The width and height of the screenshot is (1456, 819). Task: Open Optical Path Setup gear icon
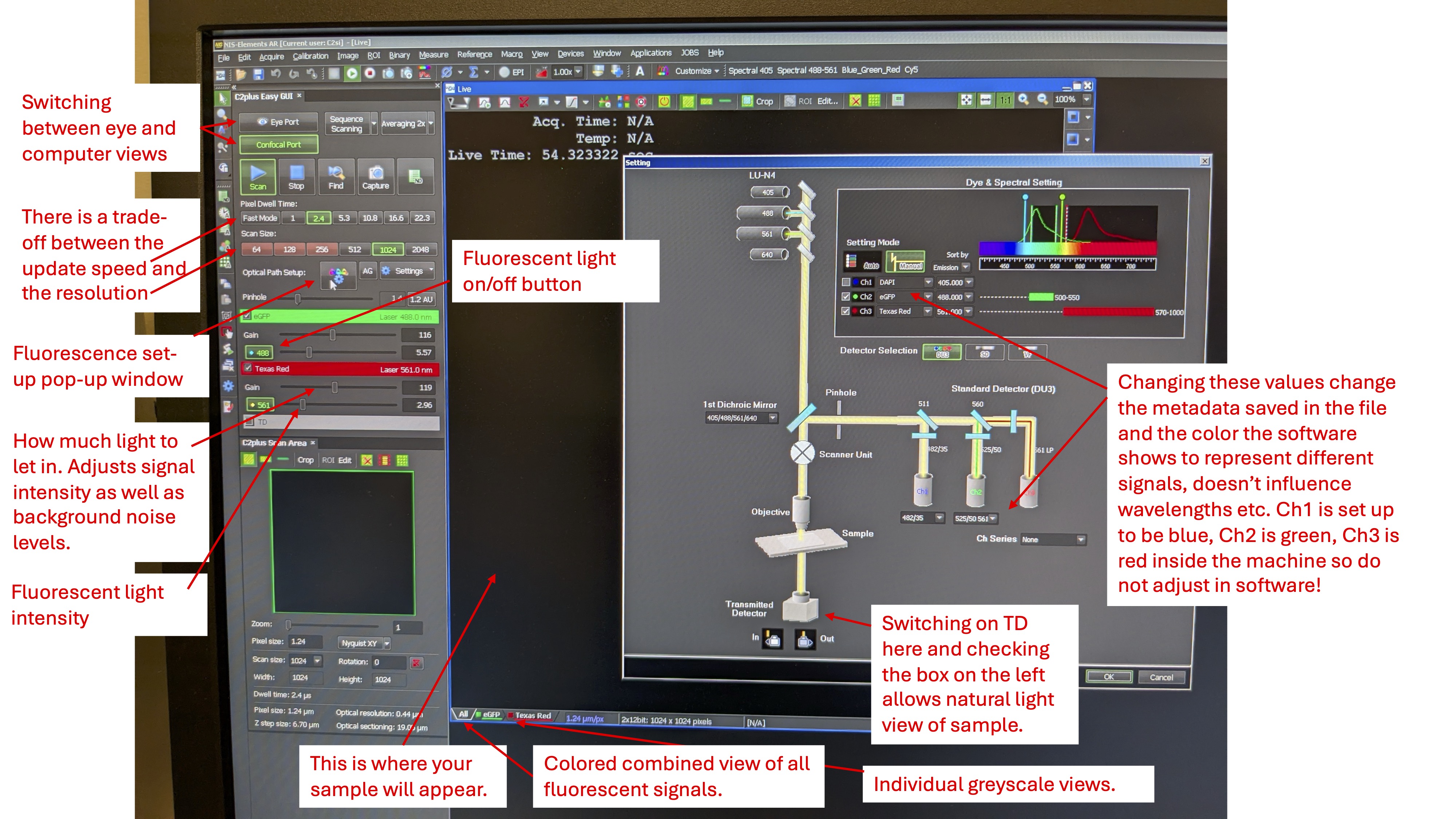pos(338,275)
